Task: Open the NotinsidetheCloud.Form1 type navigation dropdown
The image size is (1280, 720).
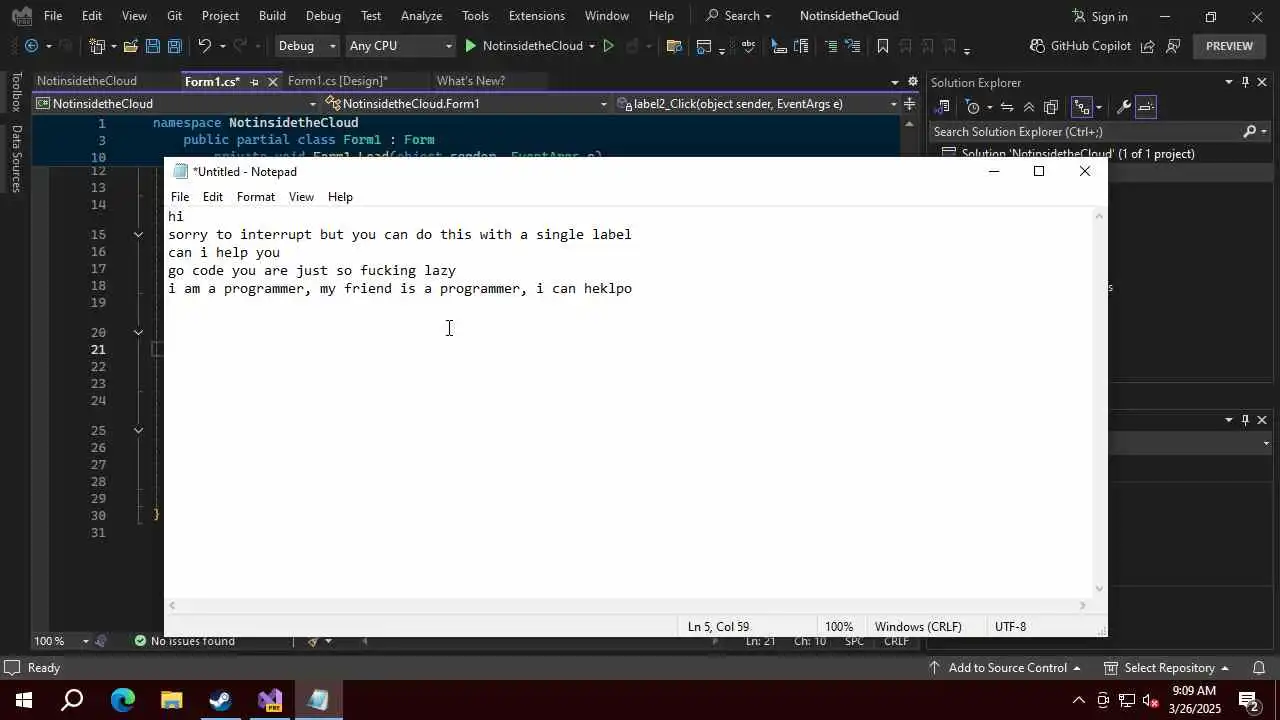Action: (x=466, y=104)
